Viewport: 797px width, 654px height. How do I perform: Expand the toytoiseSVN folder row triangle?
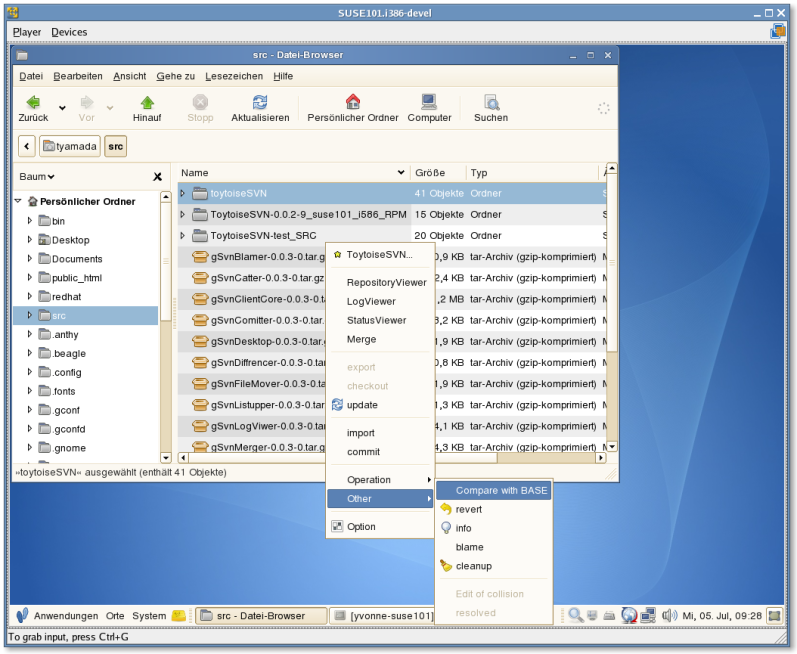[182, 193]
